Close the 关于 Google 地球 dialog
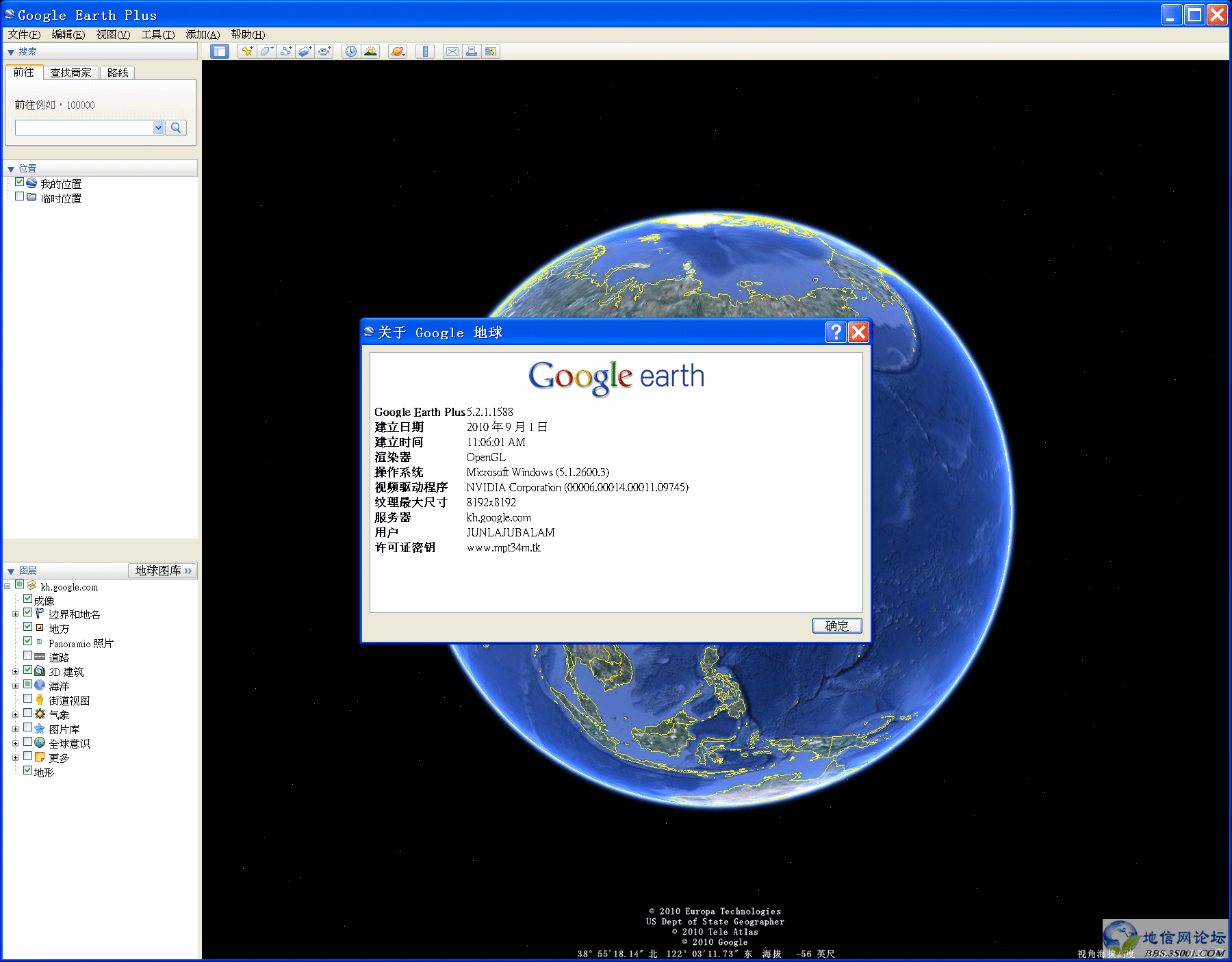This screenshot has width=1232, height=962. click(x=858, y=332)
